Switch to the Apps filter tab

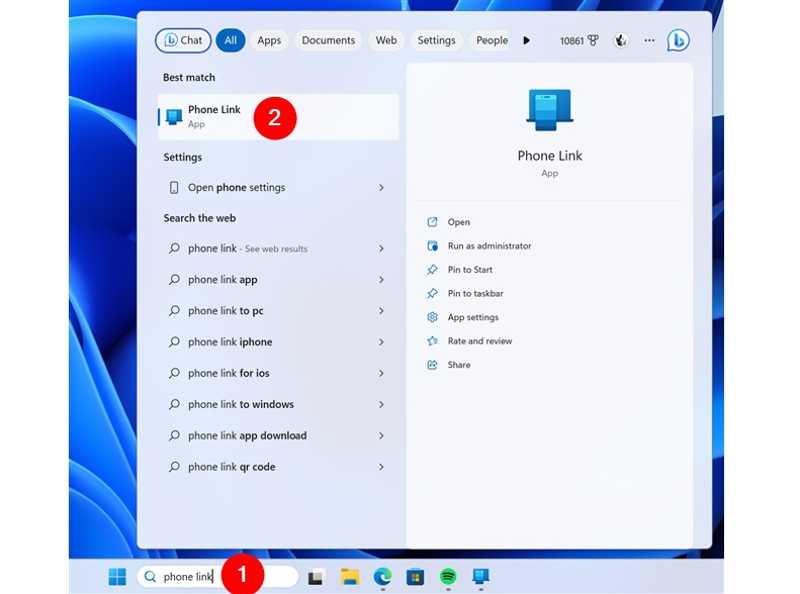click(268, 40)
